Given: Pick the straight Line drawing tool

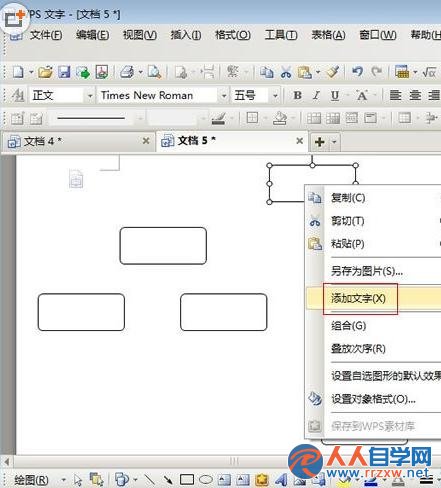Looking at the screenshot, I should pyautogui.click(x=149, y=479).
